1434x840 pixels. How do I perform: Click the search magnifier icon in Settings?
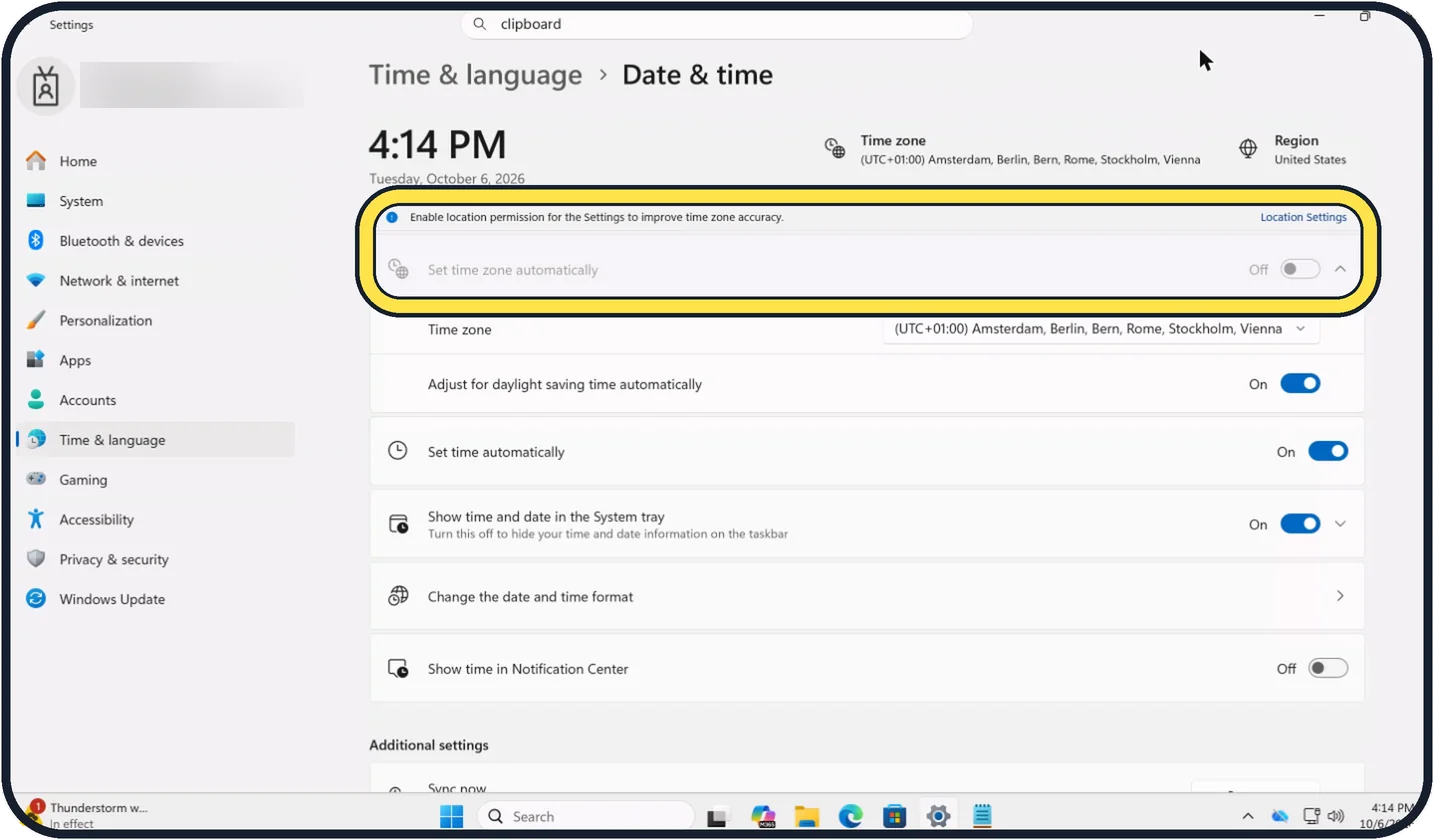tap(480, 24)
